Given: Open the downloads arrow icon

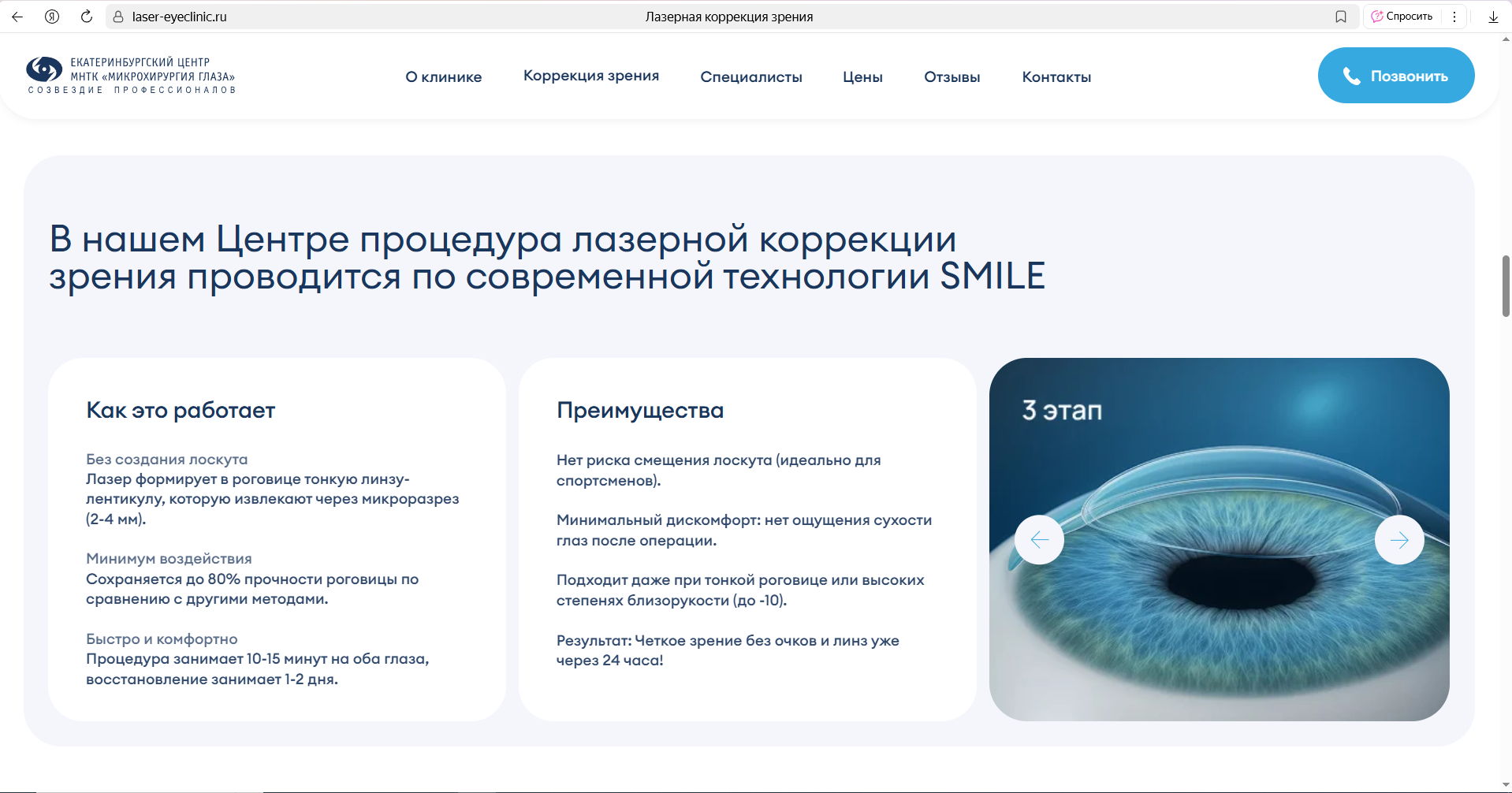Looking at the screenshot, I should pyautogui.click(x=1493, y=17).
